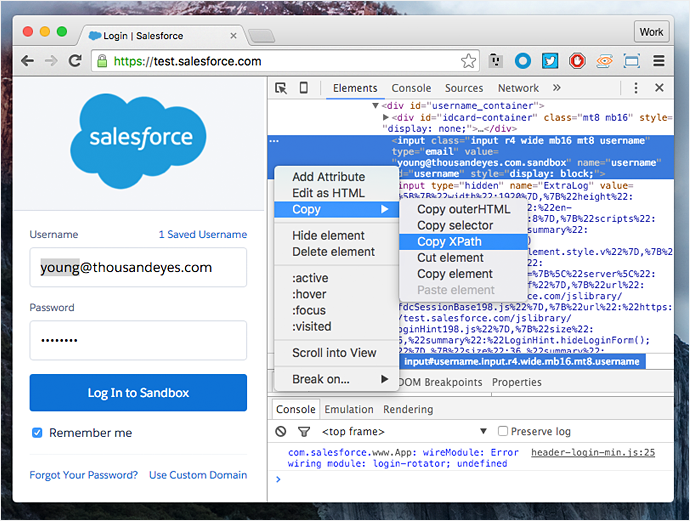Screen dimensions: 690x521
Task: Toggle the device mode icon
Action: tap(303, 88)
